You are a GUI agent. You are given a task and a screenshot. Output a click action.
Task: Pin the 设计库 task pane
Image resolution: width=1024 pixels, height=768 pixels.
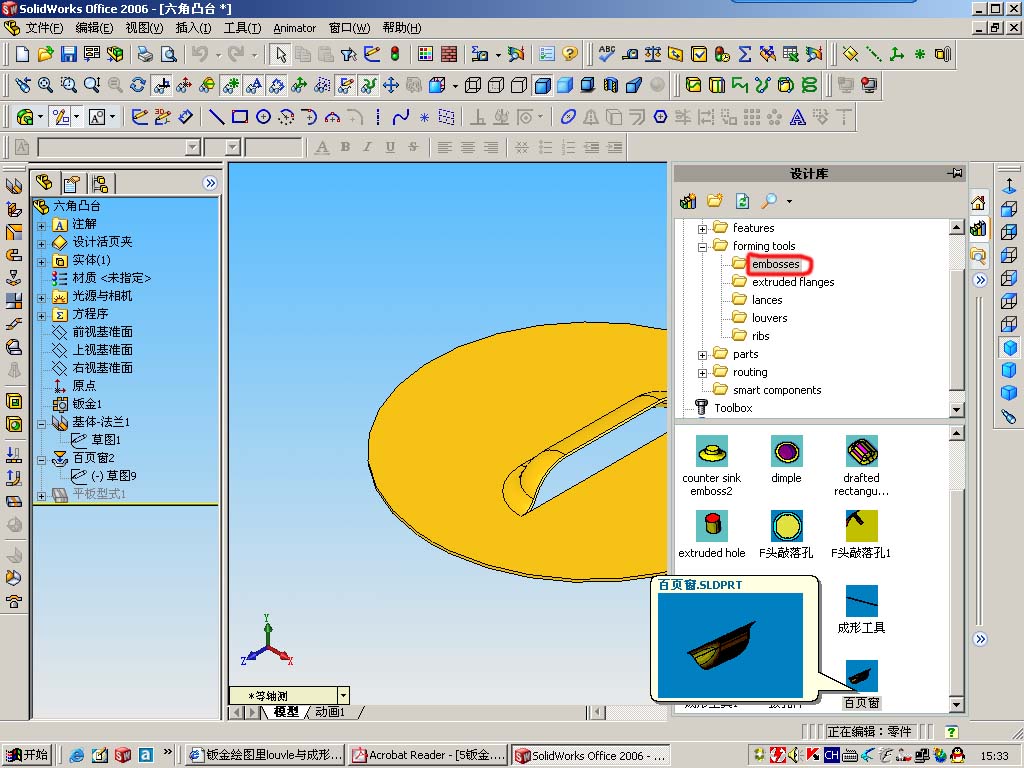pyautogui.click(x=955, y=173)
